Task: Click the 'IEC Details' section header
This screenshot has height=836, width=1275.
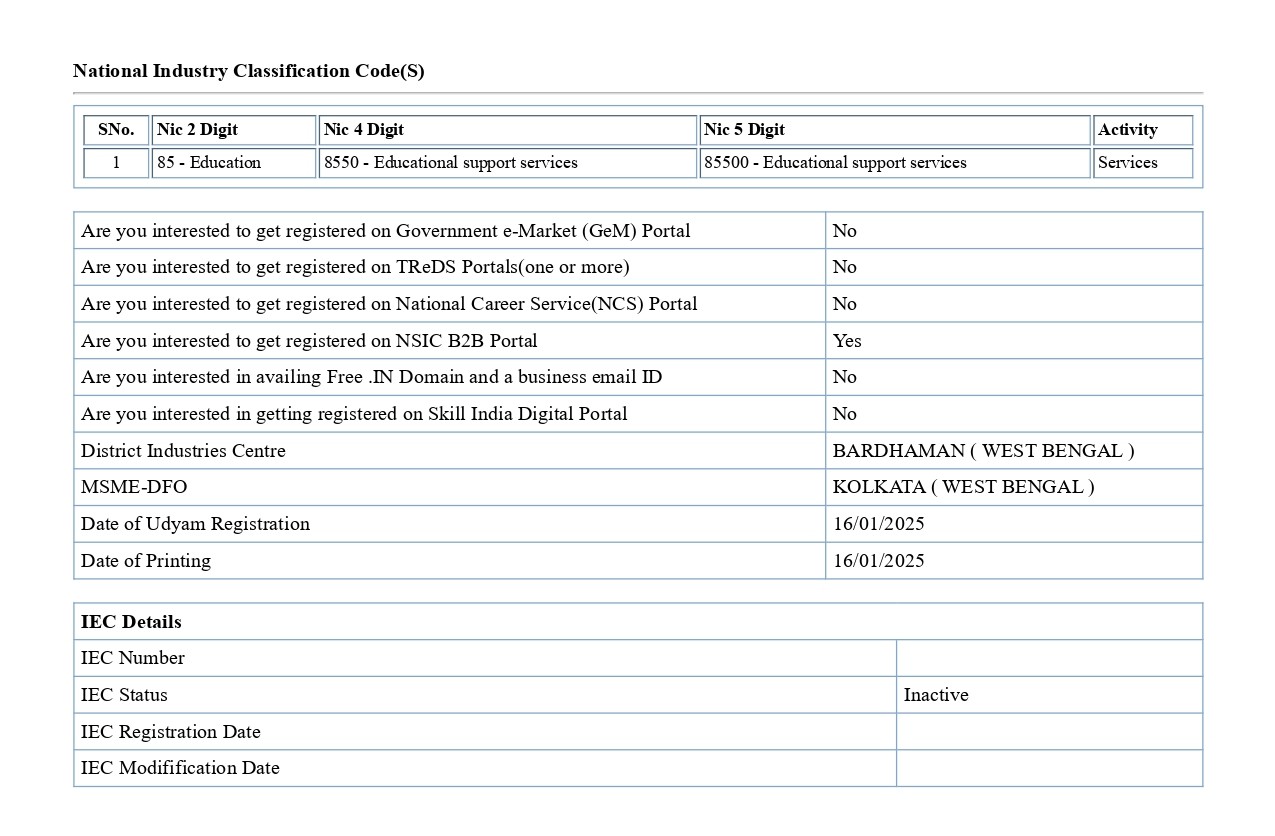Action: click(131, 622)
